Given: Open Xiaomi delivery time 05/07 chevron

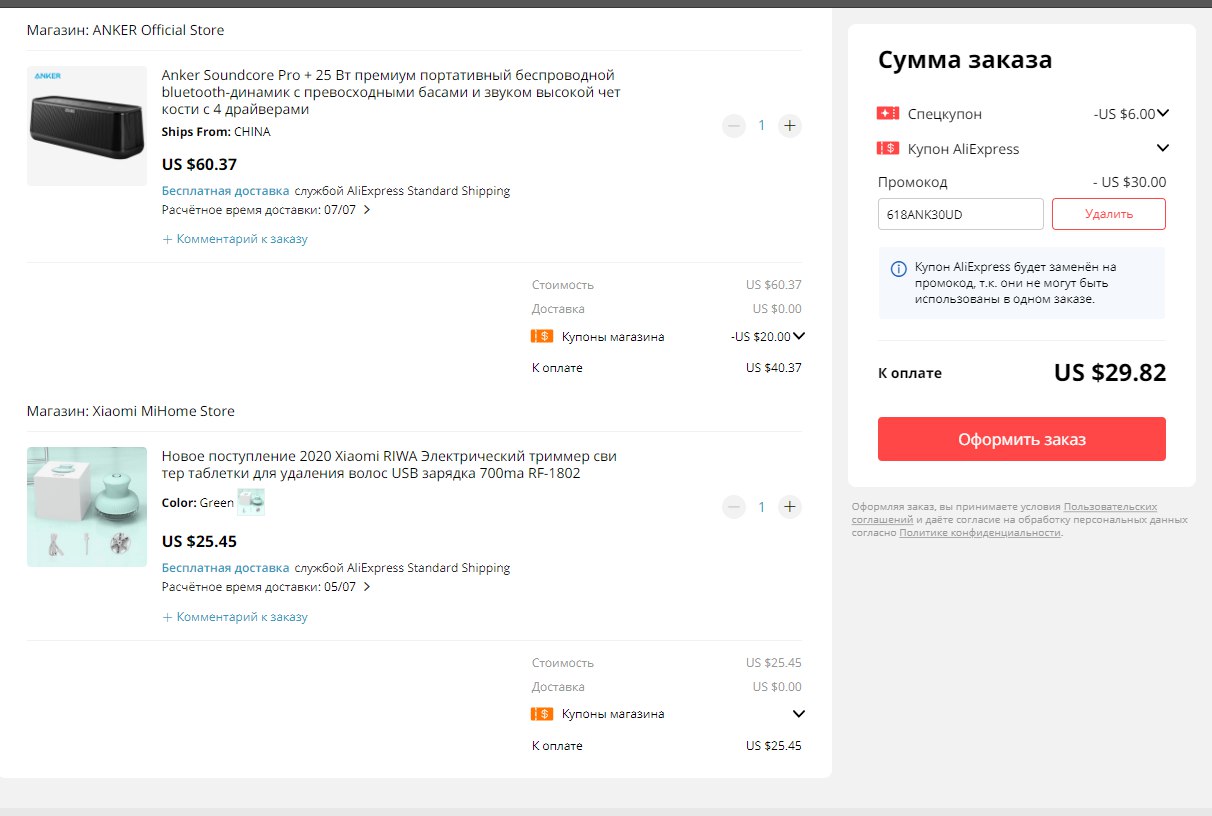Looking at the screenshot, I should coord(367,587).
